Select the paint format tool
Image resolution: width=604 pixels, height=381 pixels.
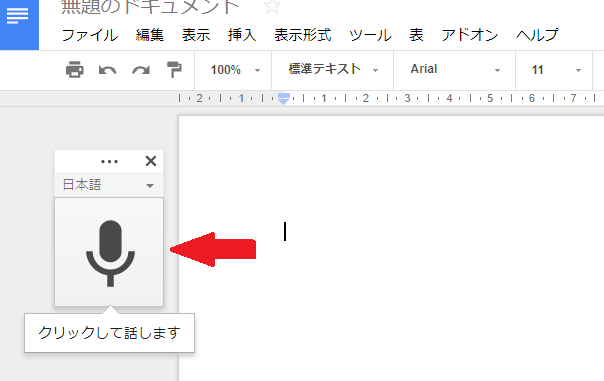coord(174,70)
